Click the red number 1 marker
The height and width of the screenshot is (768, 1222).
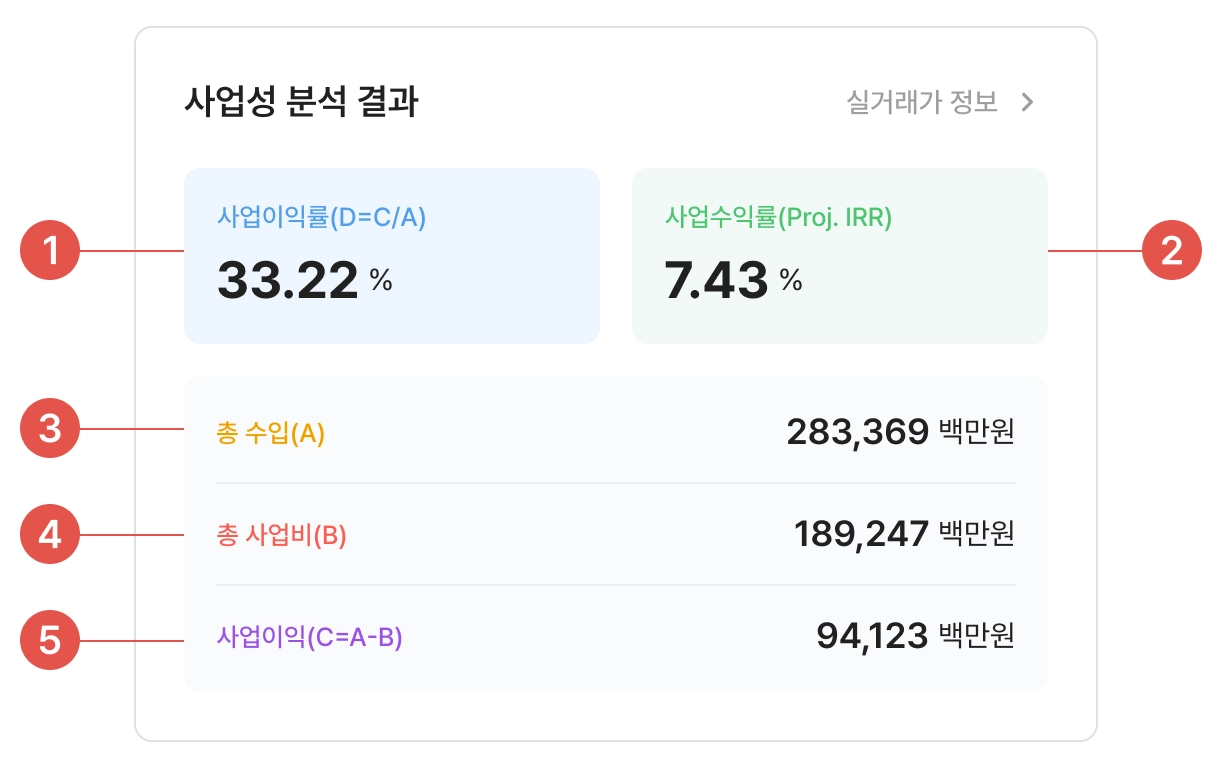pyautogui.click(x=50, y=251)
